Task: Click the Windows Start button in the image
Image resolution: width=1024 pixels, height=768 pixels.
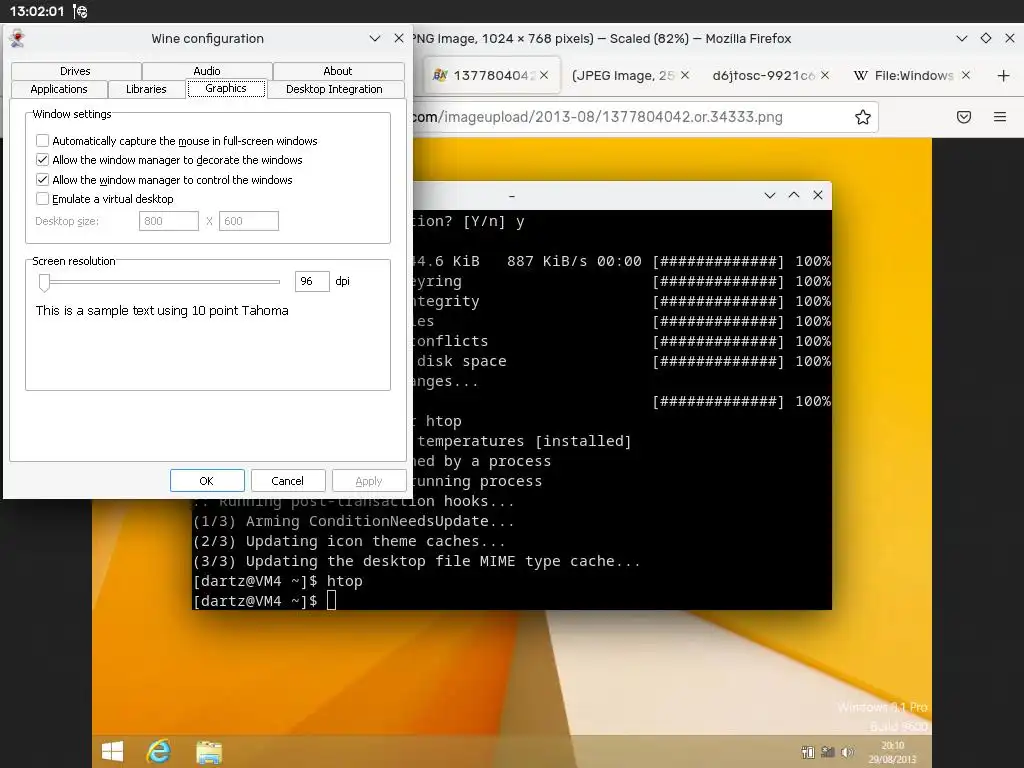Action: pos(112,752)
